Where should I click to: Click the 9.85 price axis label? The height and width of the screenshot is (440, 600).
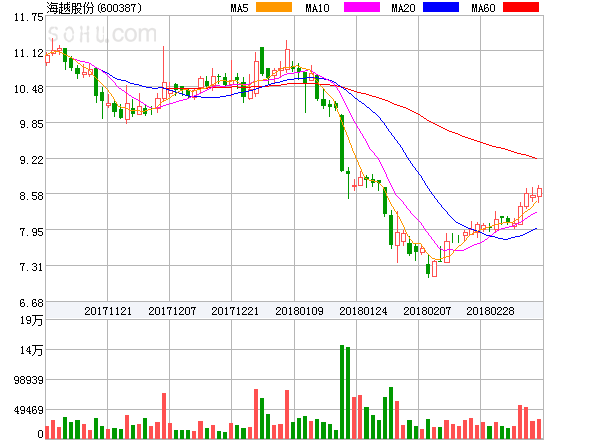31,124
